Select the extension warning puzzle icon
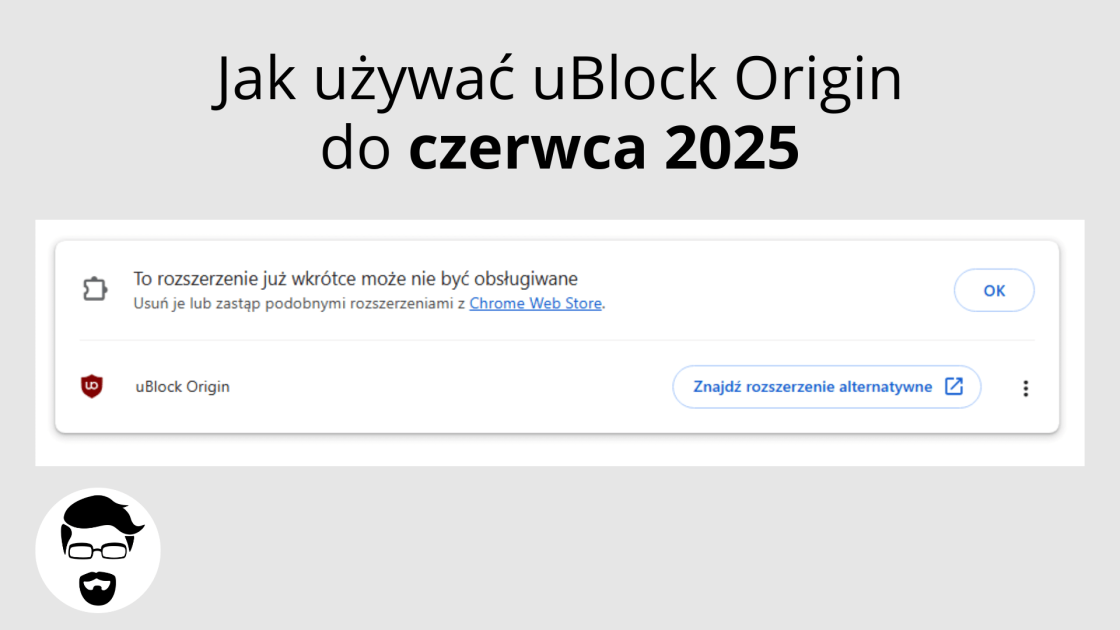 [x=95, y=288]
